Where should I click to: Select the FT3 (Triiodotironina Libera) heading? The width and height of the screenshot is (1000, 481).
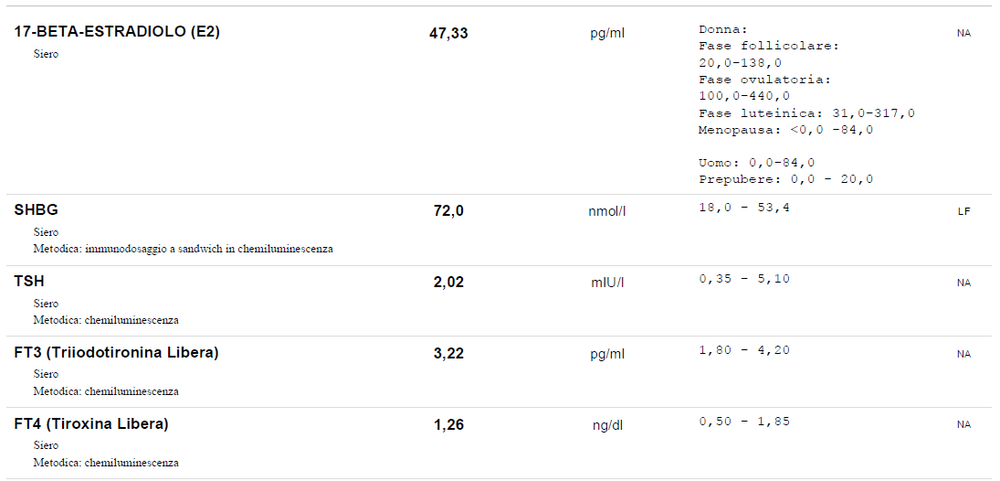tap(116, 352)
